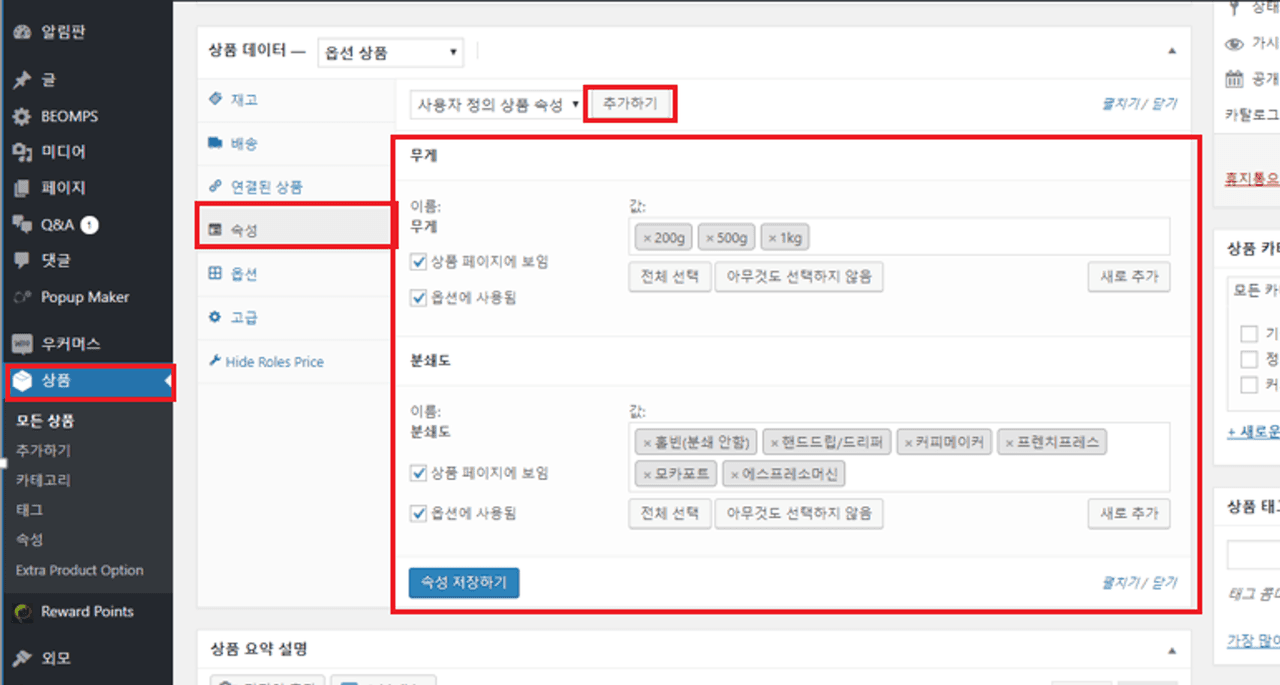Viewport: 1280px width, 685px height.
Task: Open 미디어 media library icon
Action: click(x=21, y=152)
